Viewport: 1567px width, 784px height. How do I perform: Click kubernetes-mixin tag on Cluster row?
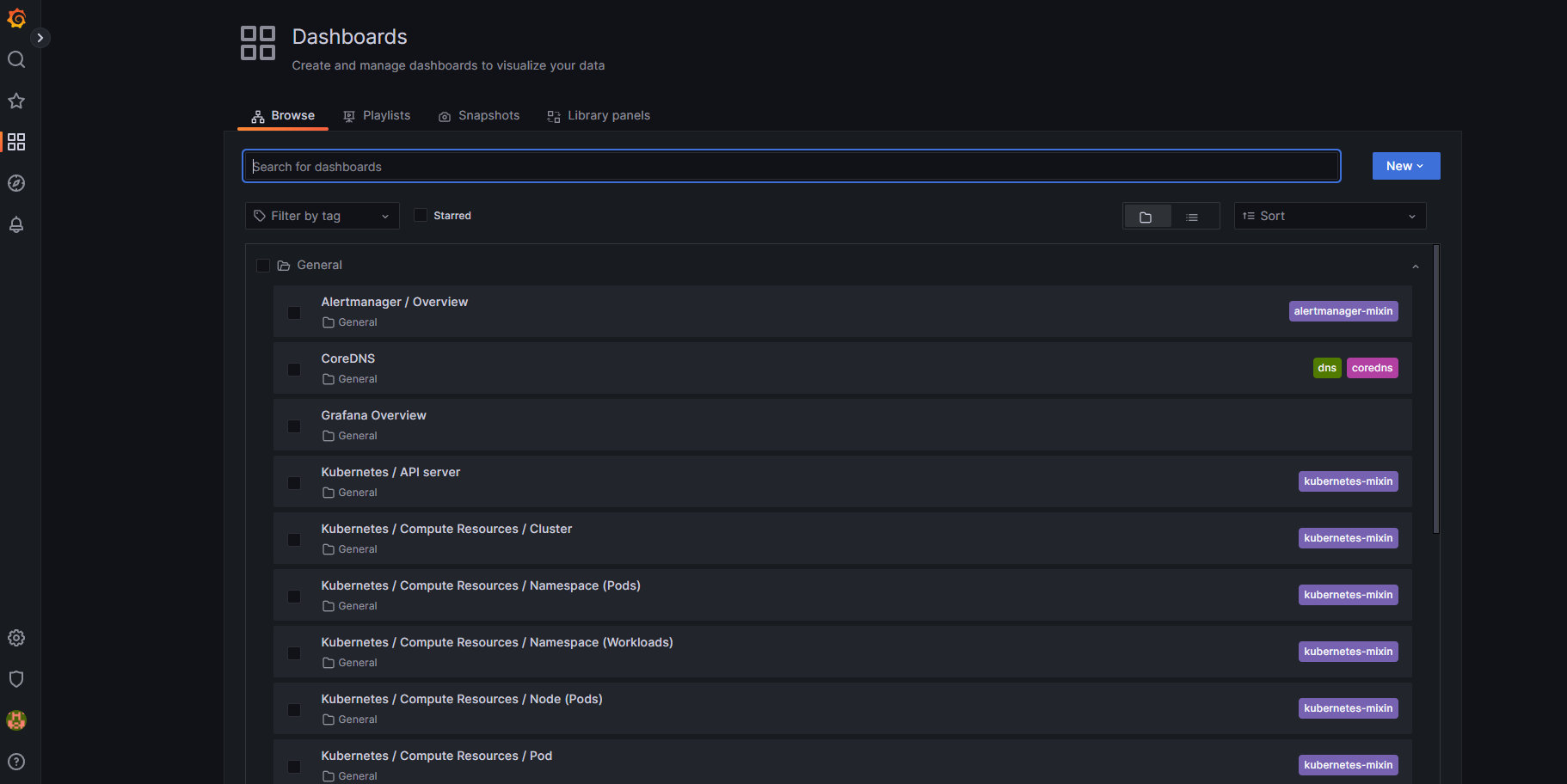click(x=1348, y=538)
